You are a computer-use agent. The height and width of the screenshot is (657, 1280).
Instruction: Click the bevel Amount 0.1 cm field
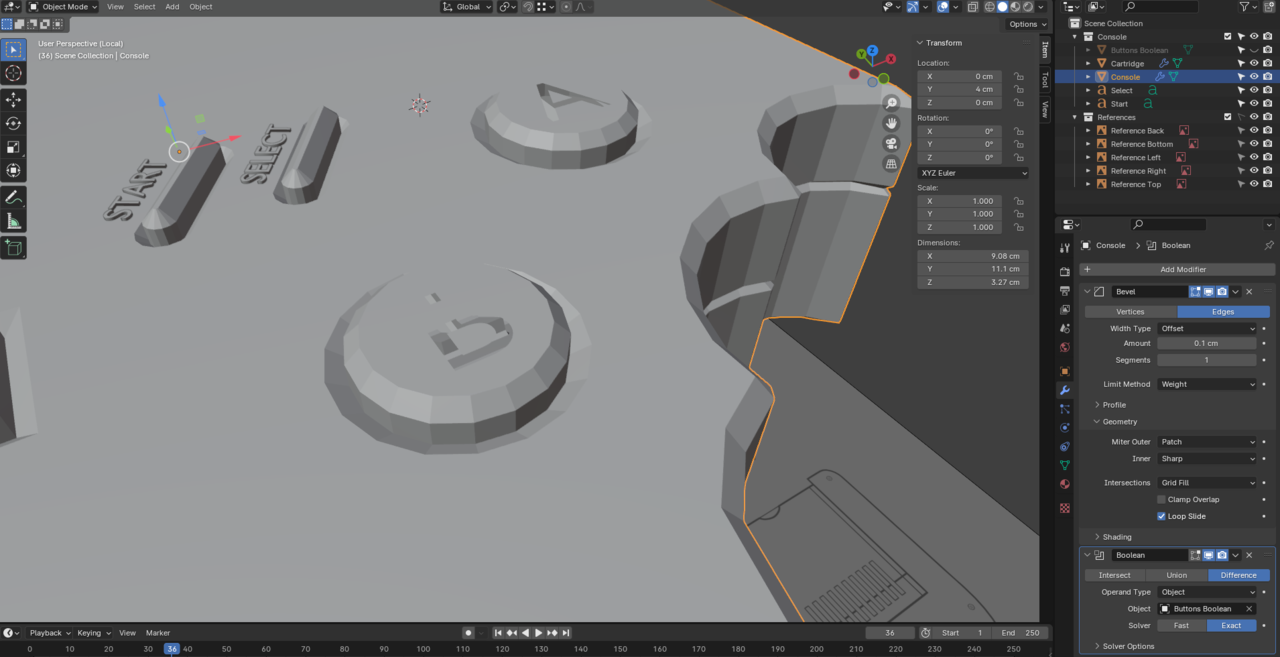(1207, 343)
